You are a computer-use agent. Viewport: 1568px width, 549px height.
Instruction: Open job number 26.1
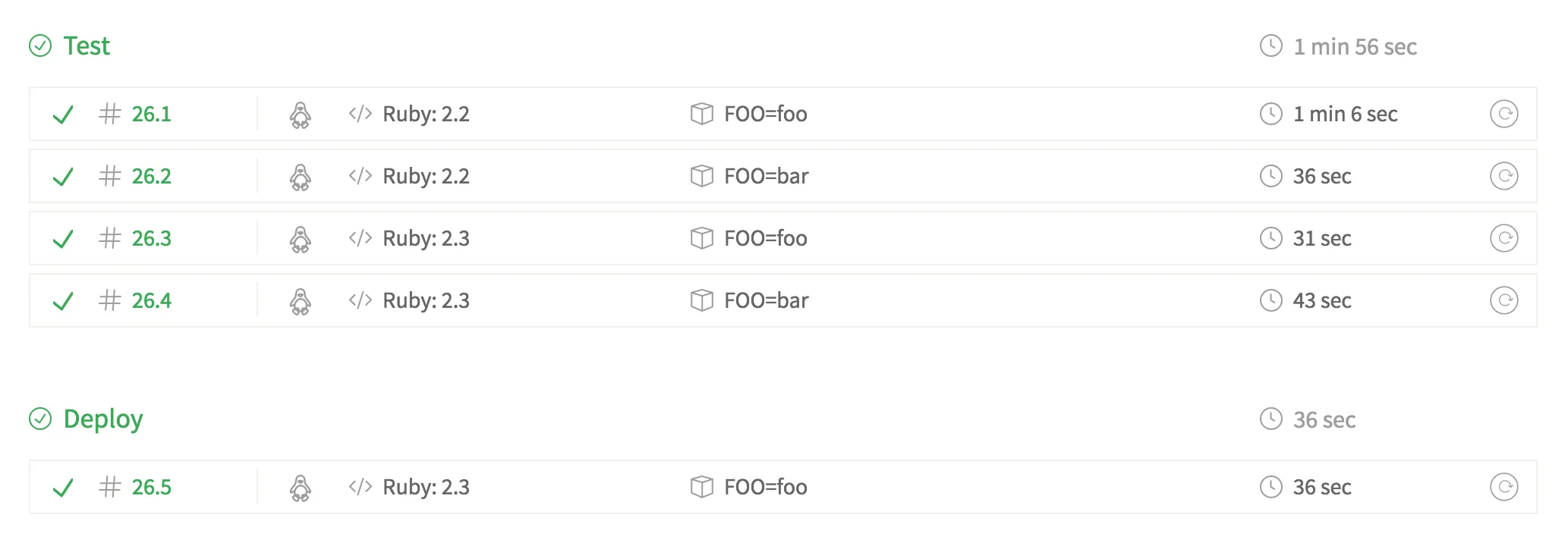pyautogui.click(x=151, y=115)
